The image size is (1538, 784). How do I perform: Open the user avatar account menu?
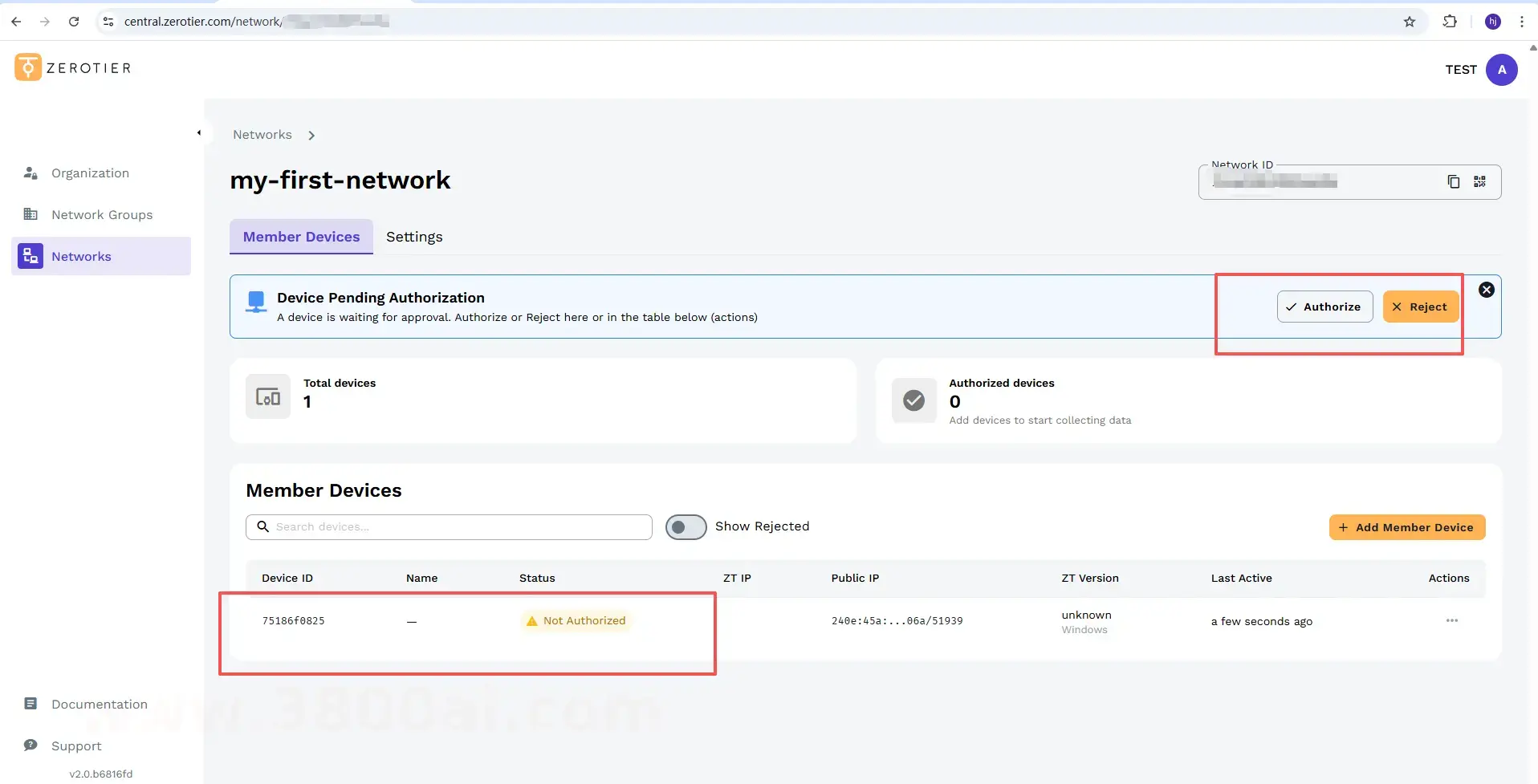pyautogui.click(x=1501, y=70)
